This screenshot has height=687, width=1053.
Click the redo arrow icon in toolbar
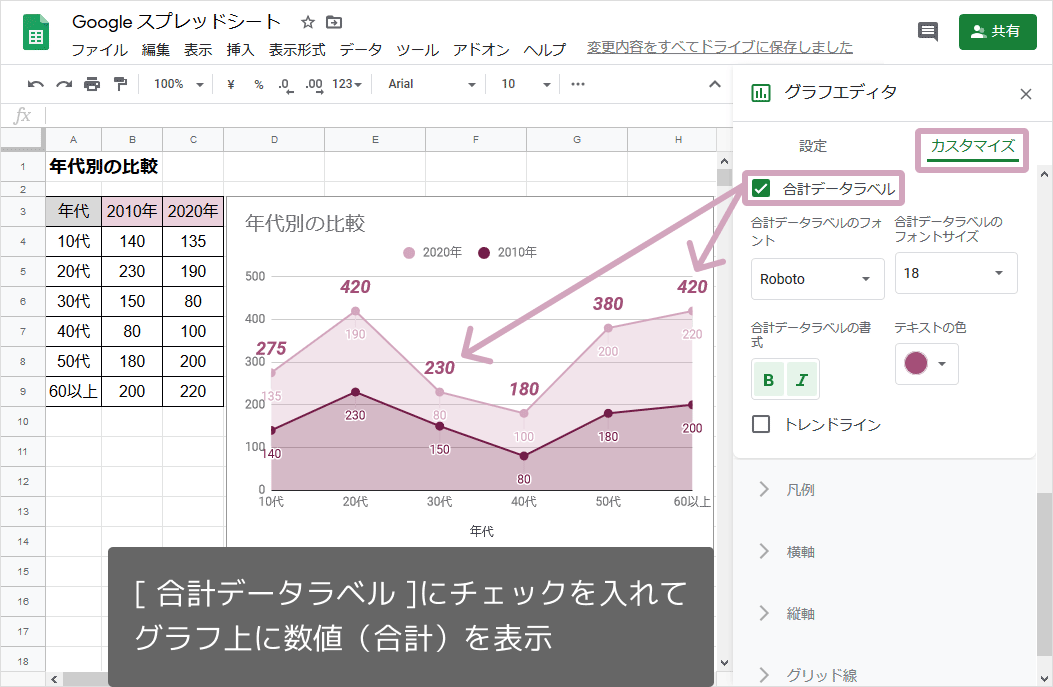(64, 84)
